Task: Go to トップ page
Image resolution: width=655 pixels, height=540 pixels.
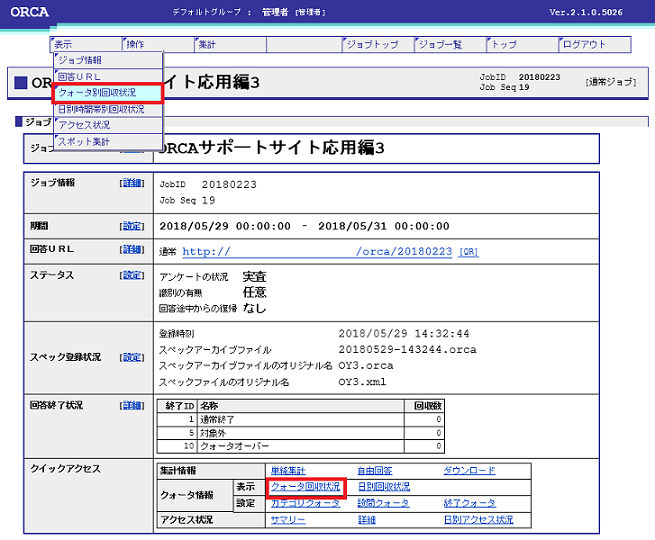Action: [x=523, y=44]
